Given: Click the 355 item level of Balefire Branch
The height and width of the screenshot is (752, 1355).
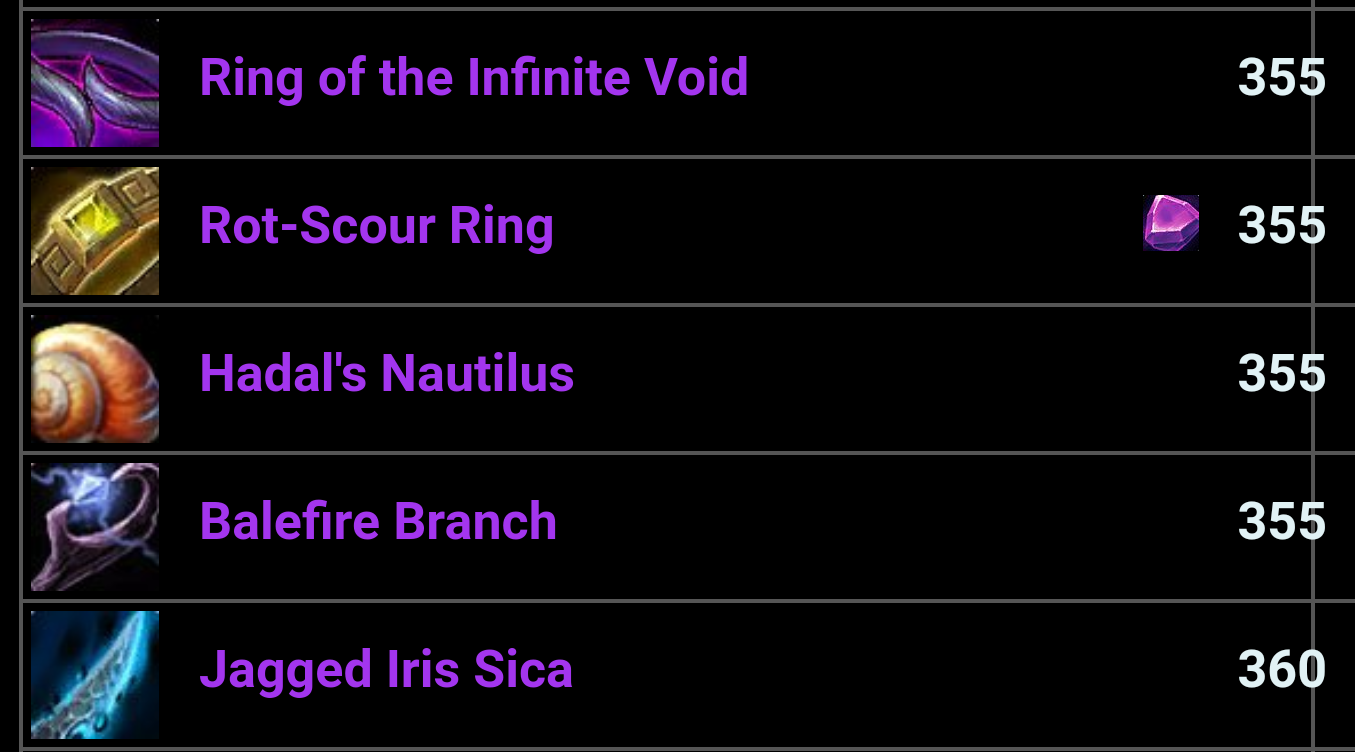Looking at the screenshot, I should (x=1280, y=521).
